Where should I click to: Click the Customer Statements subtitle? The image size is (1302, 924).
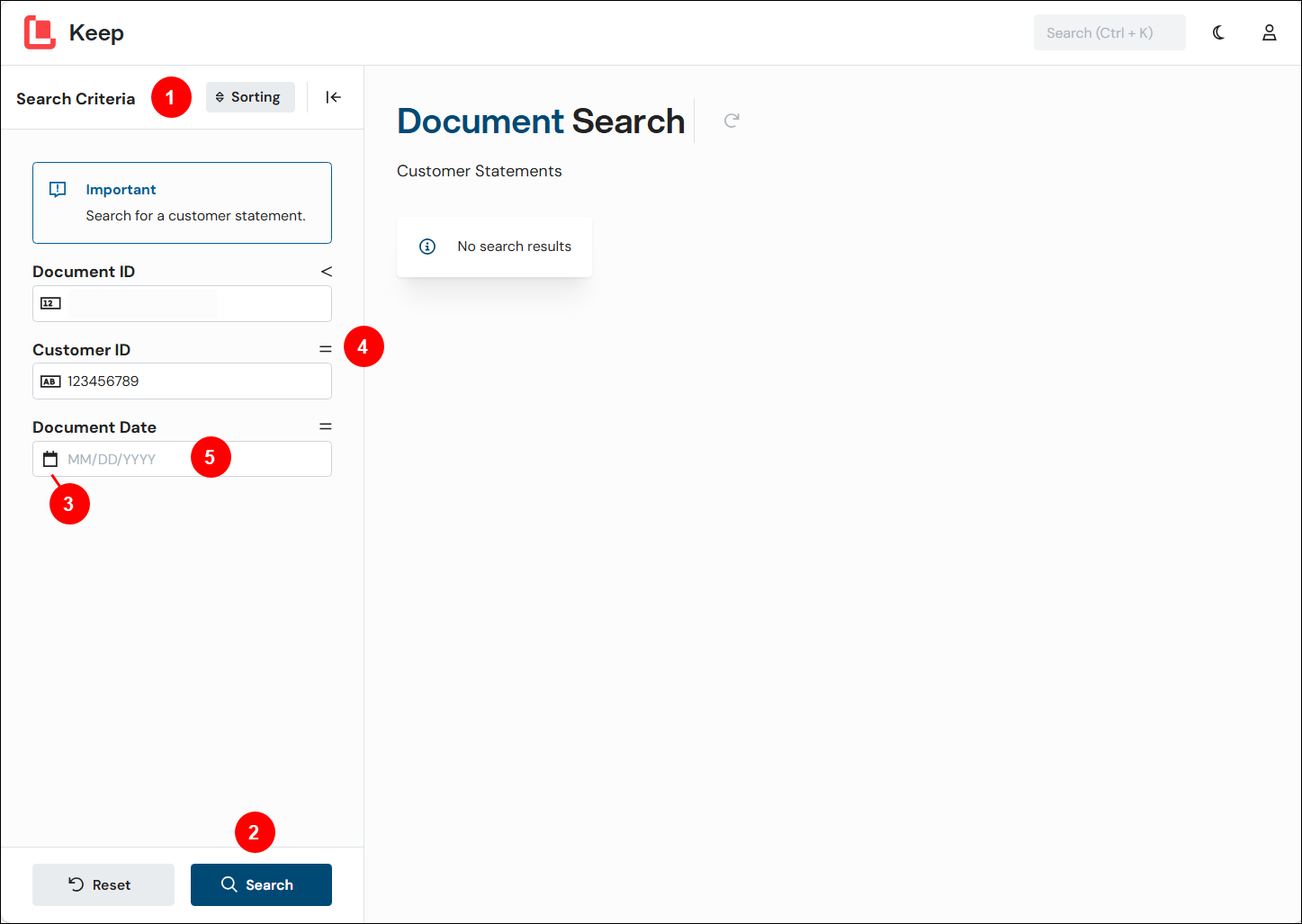coord(479,171)
